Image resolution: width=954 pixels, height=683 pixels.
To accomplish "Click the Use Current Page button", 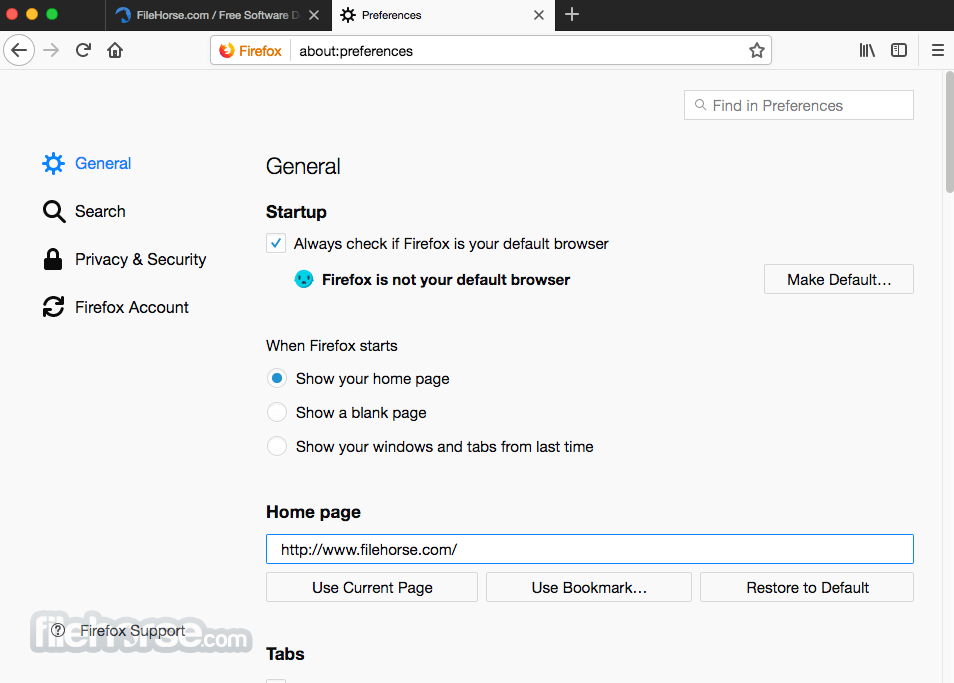I will pyautogui.click(x=372, y=588).
